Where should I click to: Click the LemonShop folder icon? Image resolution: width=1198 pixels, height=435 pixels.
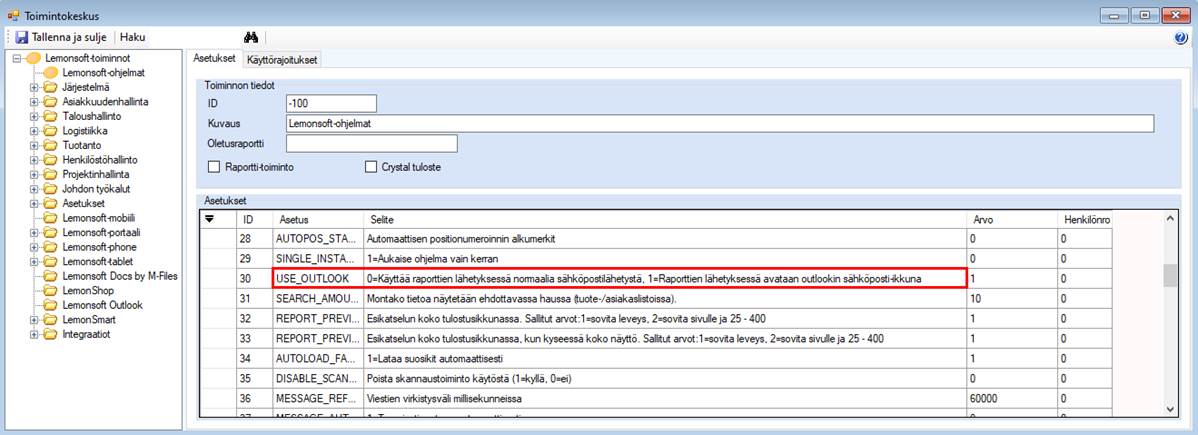point(50,291)
